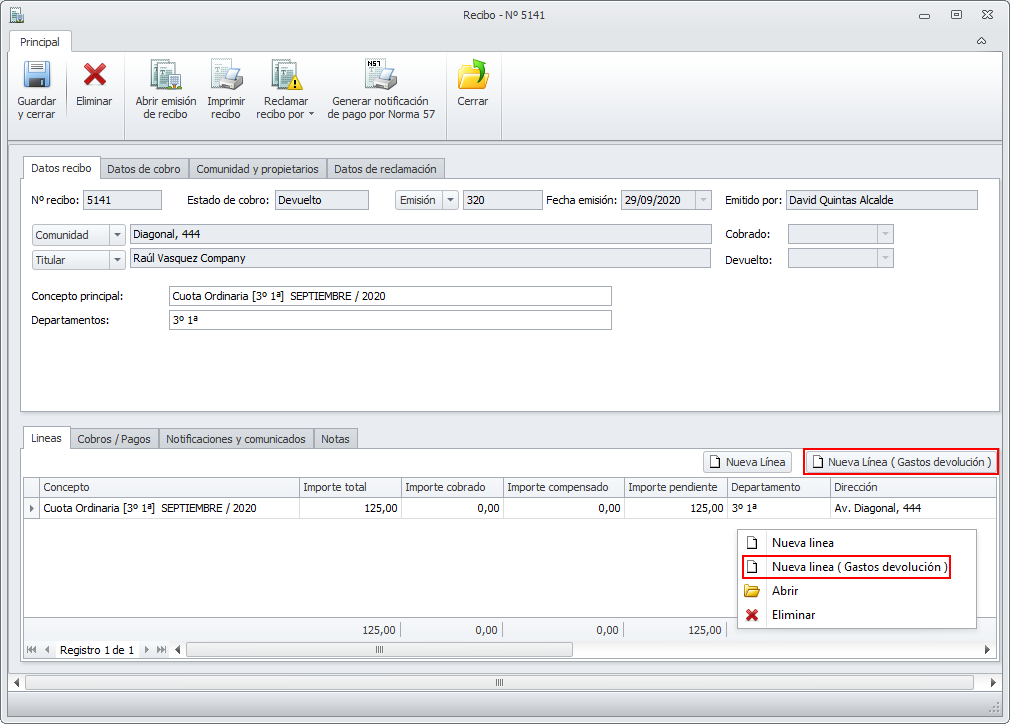
Task: Select the Cuota Ordinaria concept cell
Action: [x=169, y=508]
